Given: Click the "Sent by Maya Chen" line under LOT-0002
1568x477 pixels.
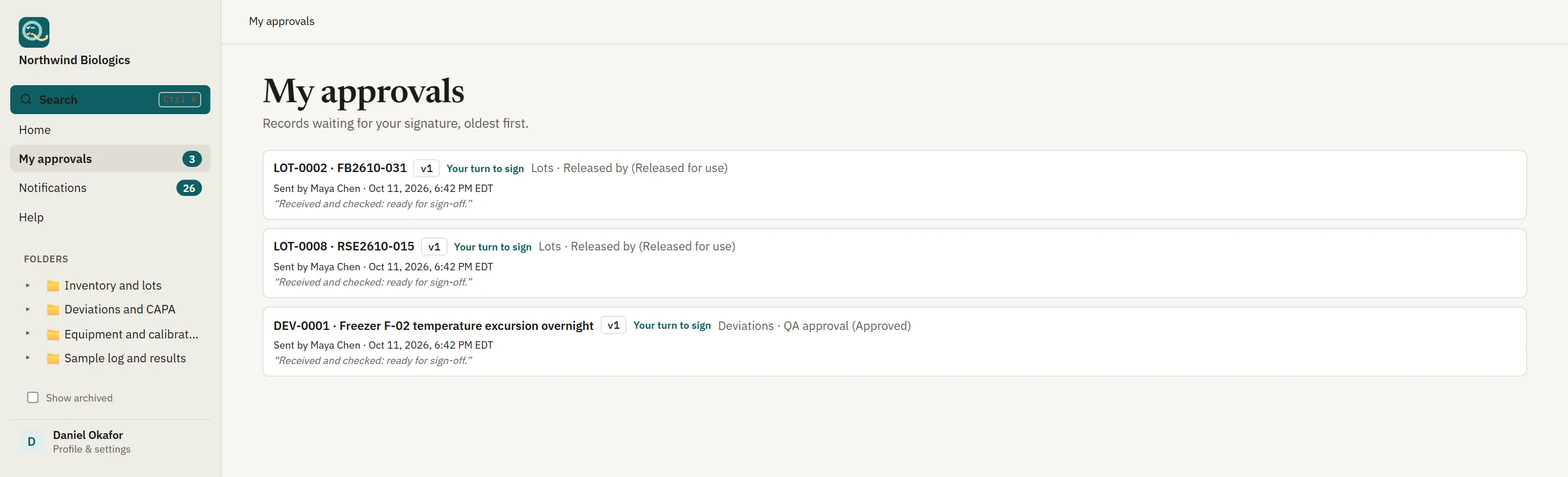Looking at the screenshot, I should click(x=383, y=188).
